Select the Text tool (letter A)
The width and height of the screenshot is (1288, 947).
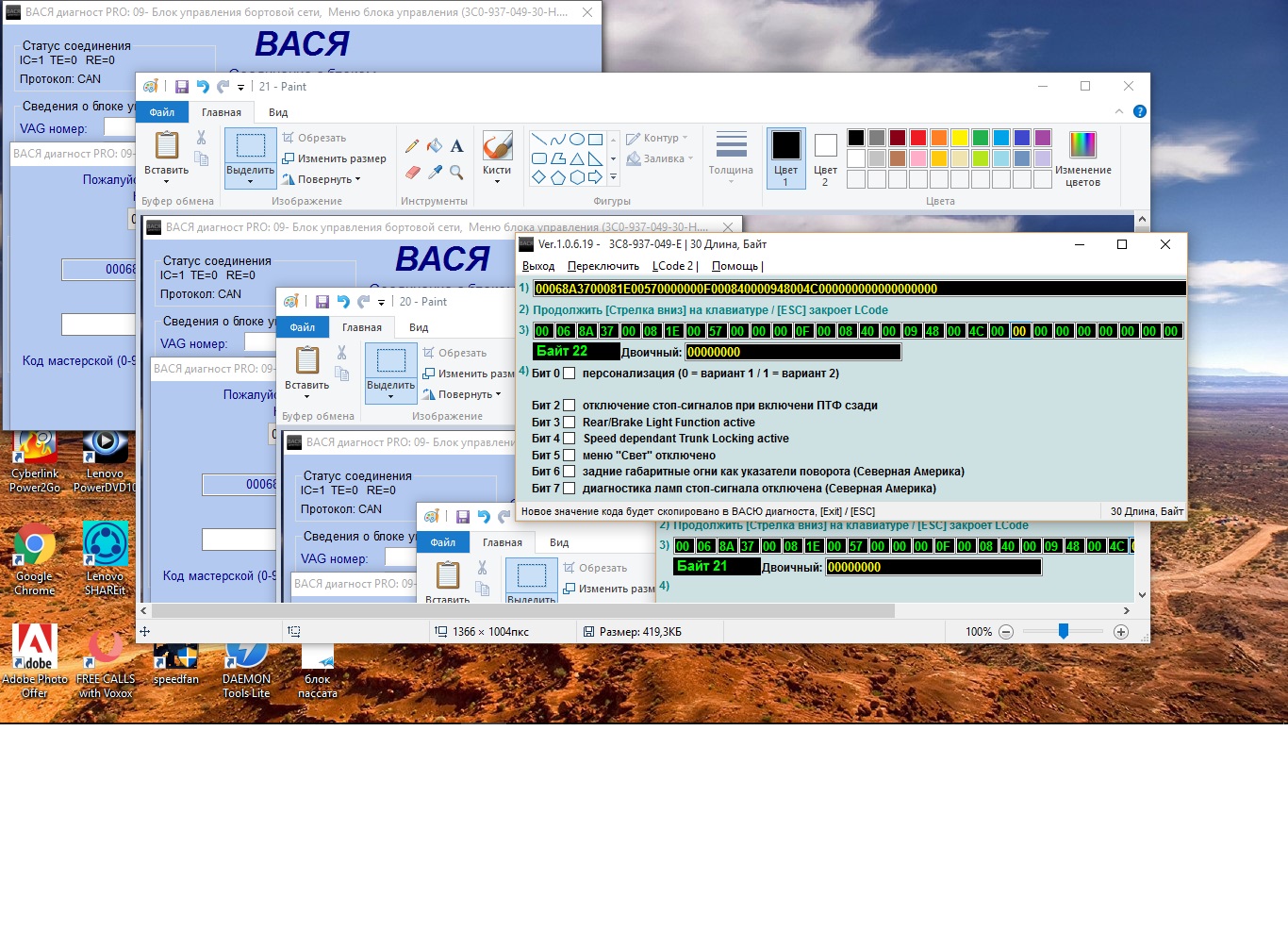click(456, 146)
